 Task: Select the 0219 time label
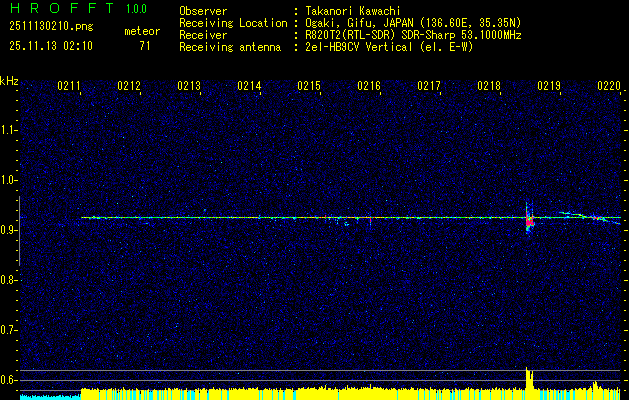(549, 85)
